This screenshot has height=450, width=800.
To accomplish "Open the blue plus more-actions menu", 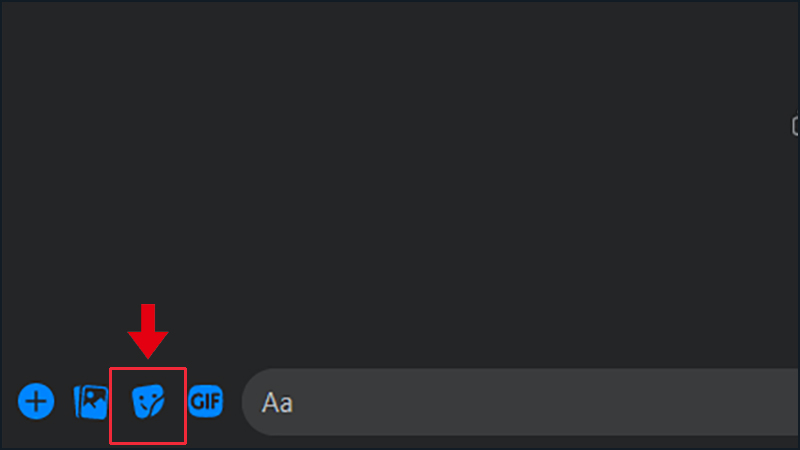I will (36, 401).
